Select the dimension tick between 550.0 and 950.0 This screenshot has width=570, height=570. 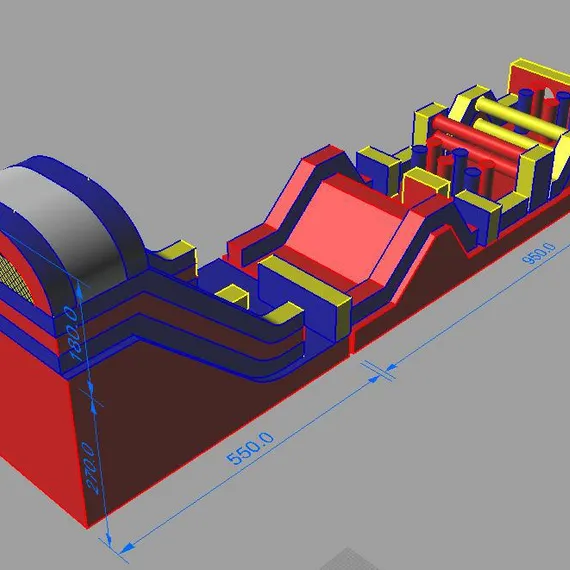click(379, 371)
